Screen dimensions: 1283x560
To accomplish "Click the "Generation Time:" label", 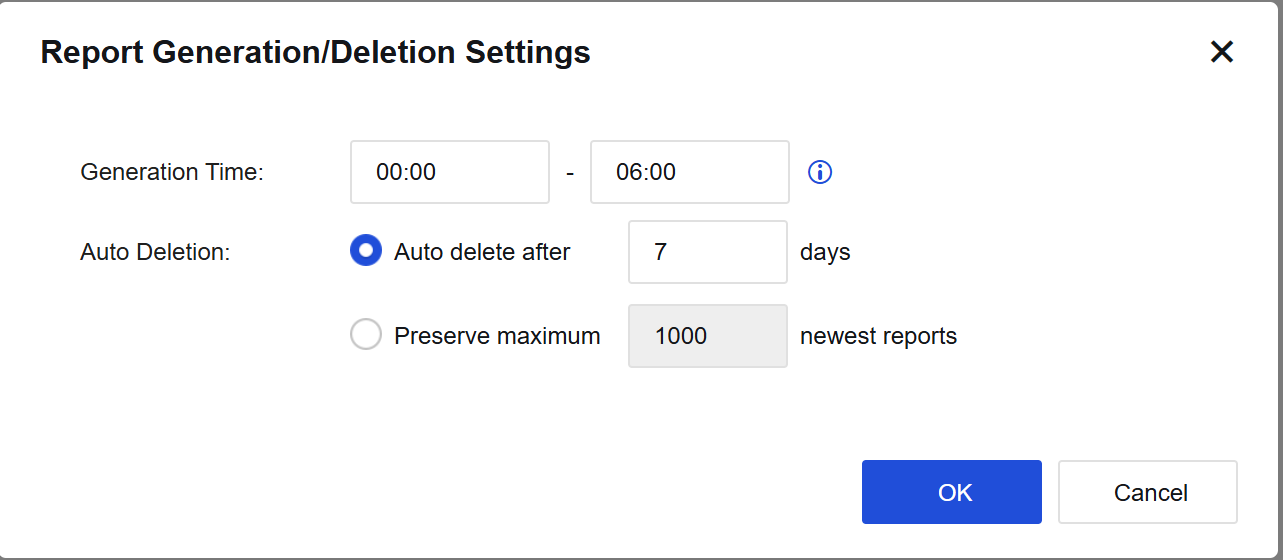I will coord(172,172).
